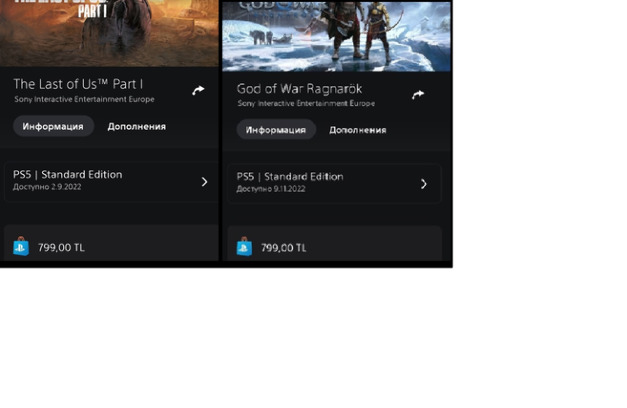Open Дополнения tab for God of War Ragnarök
Viewport: 627px width, 408px height.
(358, 130)
